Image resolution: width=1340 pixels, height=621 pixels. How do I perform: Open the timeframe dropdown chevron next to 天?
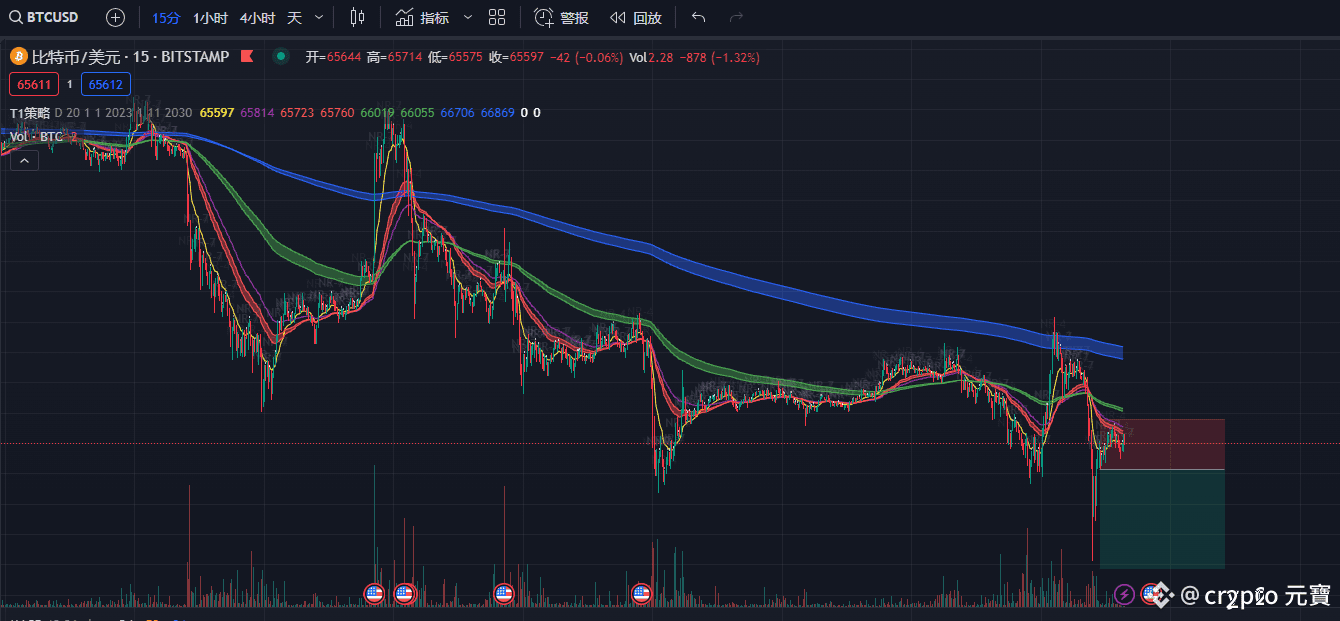317,17
